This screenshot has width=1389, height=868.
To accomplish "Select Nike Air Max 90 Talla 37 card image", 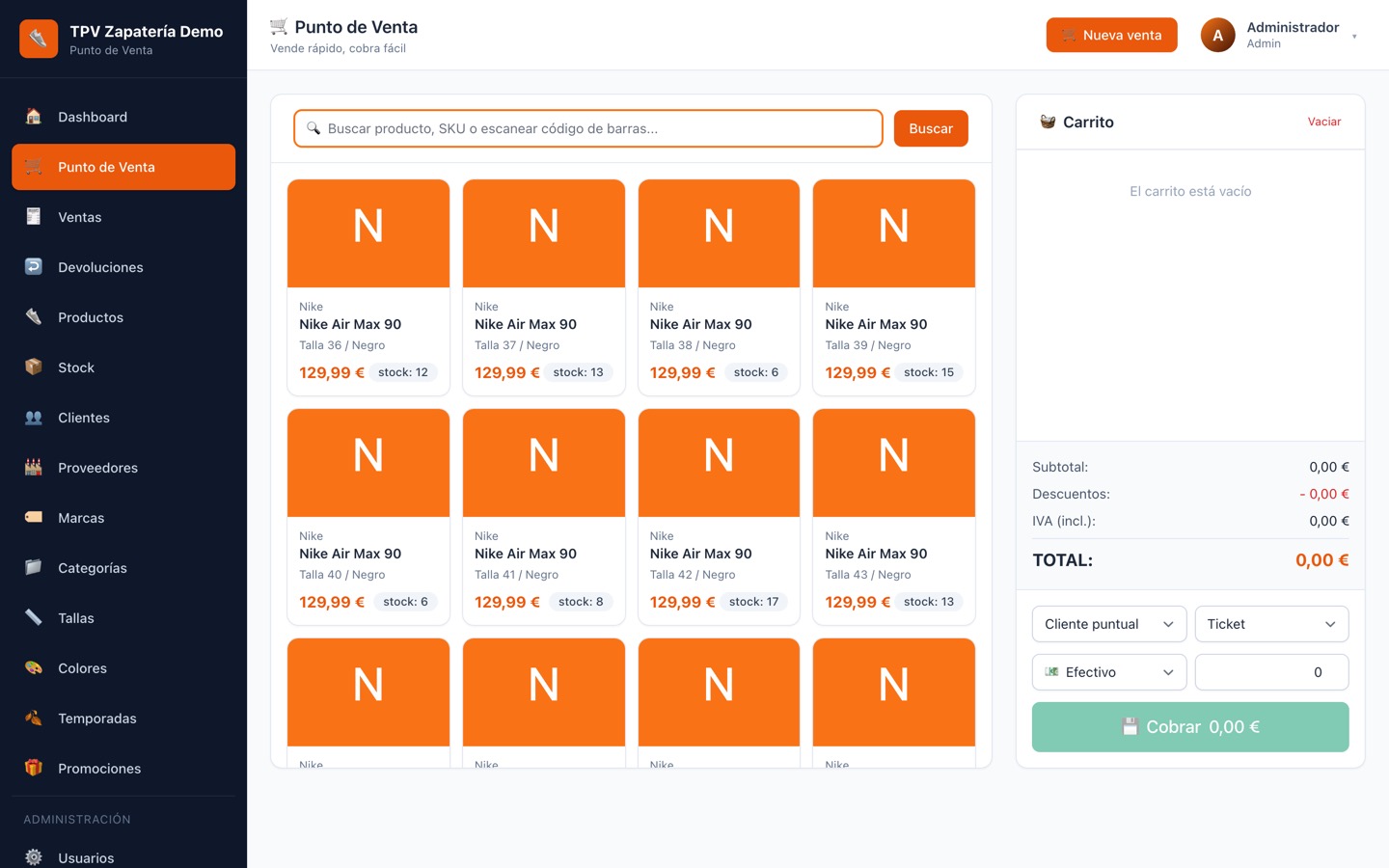I will pos(544,233).
